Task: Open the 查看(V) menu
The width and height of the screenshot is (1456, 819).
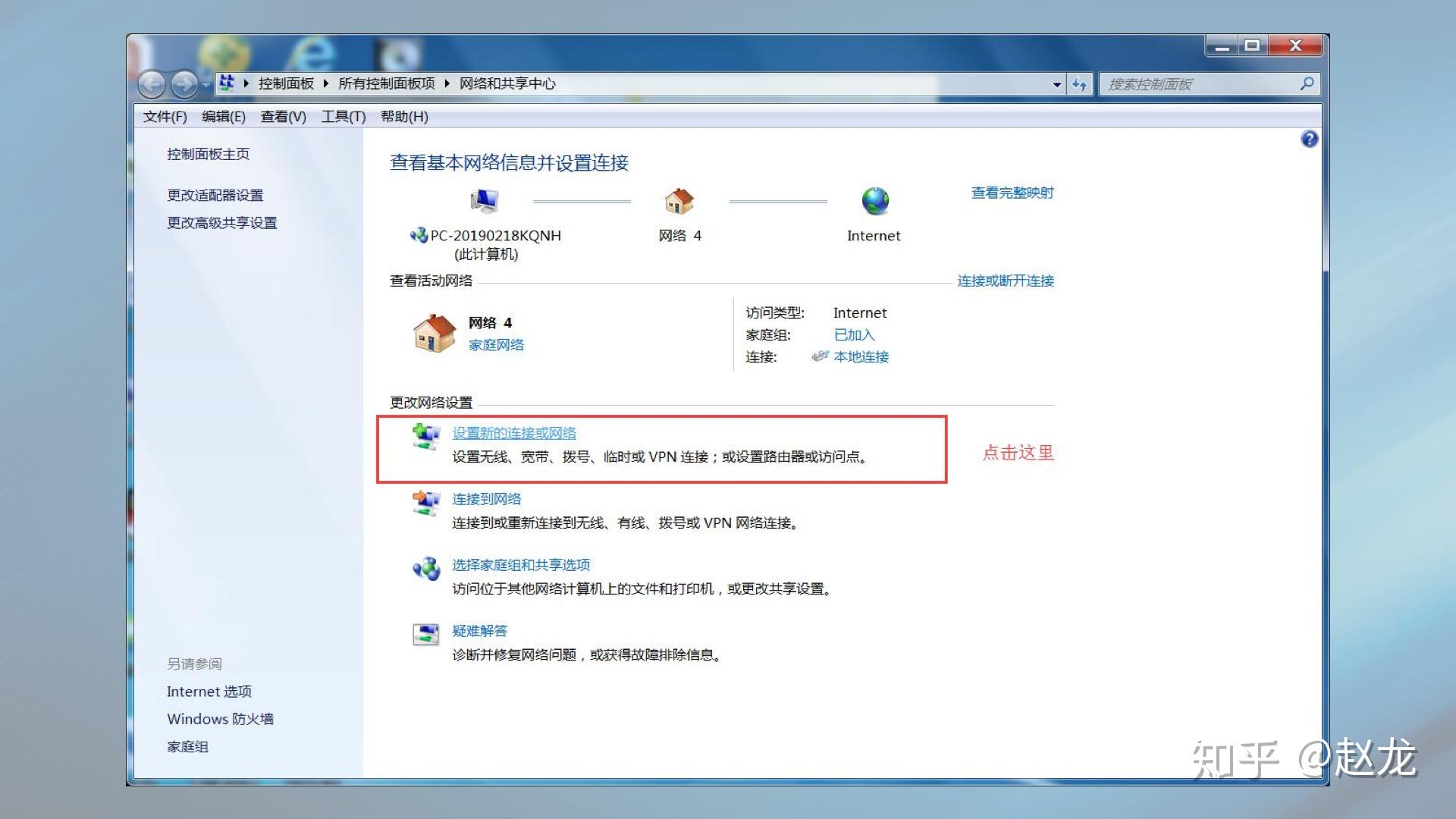Action: click(284, 117)
